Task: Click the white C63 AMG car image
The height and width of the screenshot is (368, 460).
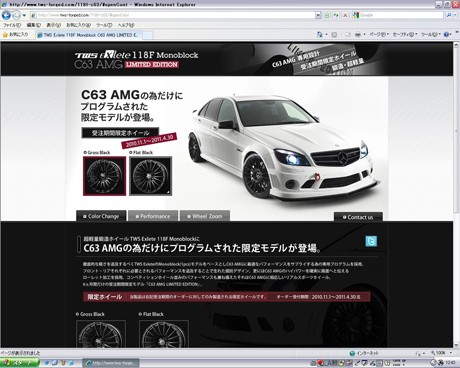Action: click(x=283, y=147)
